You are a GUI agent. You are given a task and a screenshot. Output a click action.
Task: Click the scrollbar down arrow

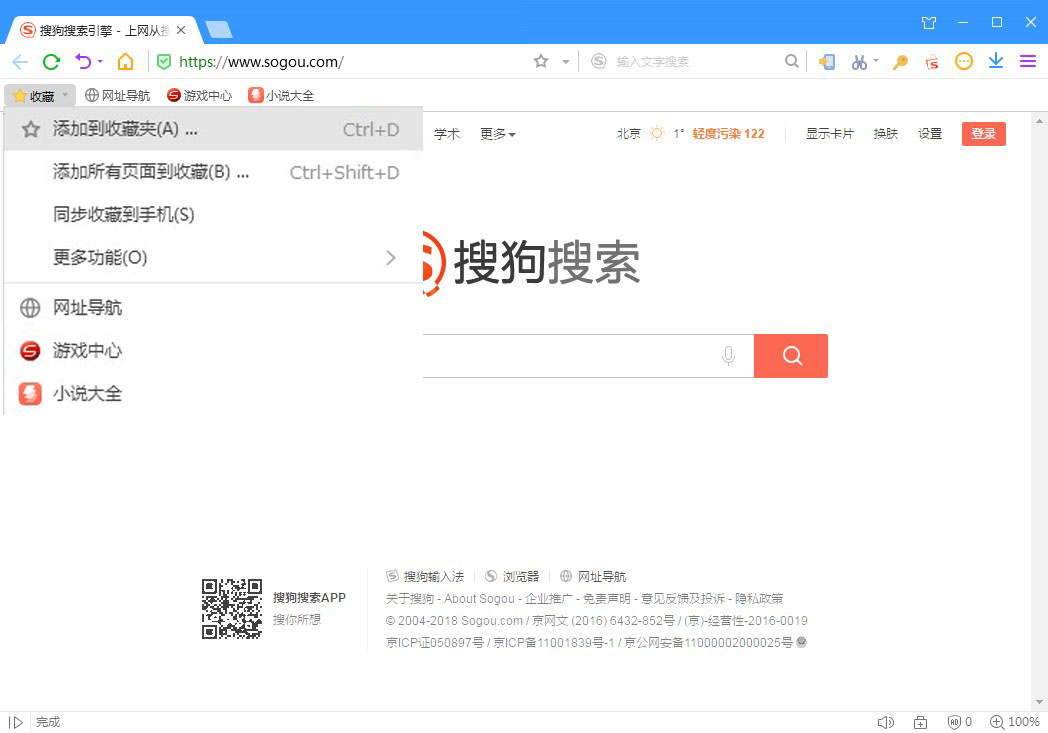tap(1039, 702)
